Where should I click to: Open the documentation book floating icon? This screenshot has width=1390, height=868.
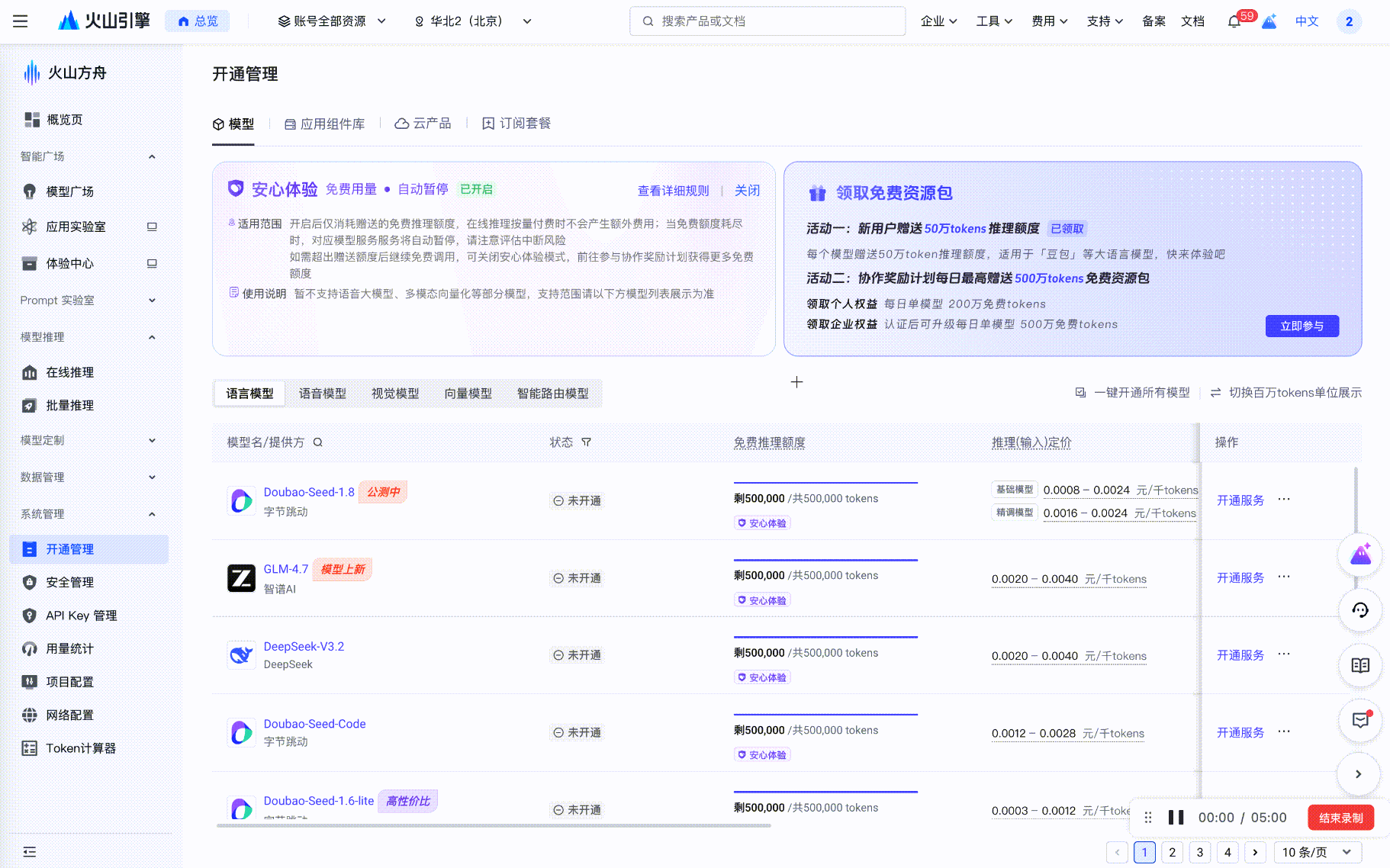1360,665
